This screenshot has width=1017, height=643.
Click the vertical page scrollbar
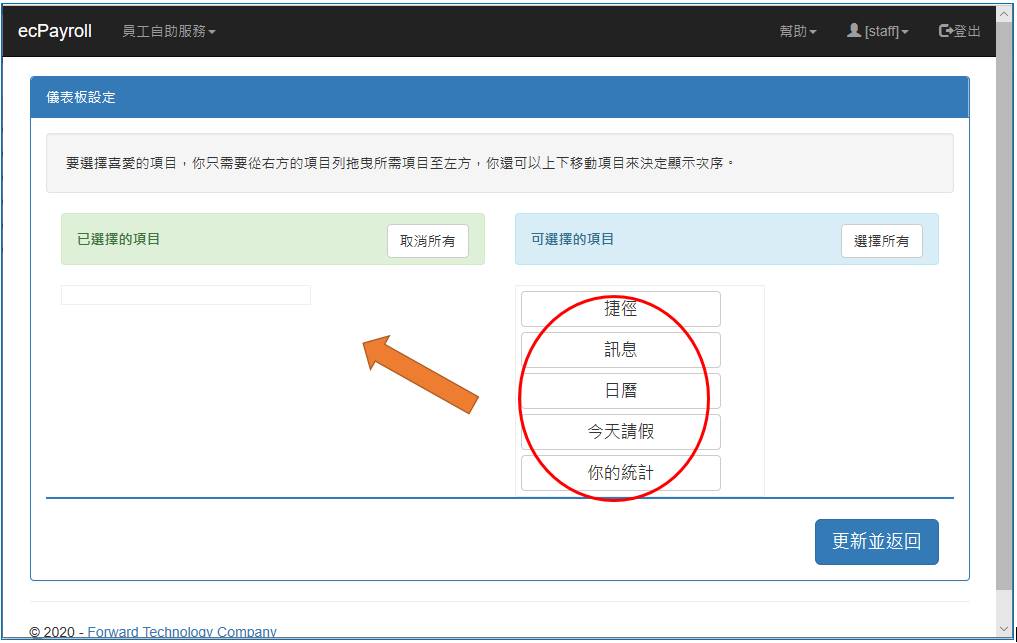click(x=1004, y=300)
